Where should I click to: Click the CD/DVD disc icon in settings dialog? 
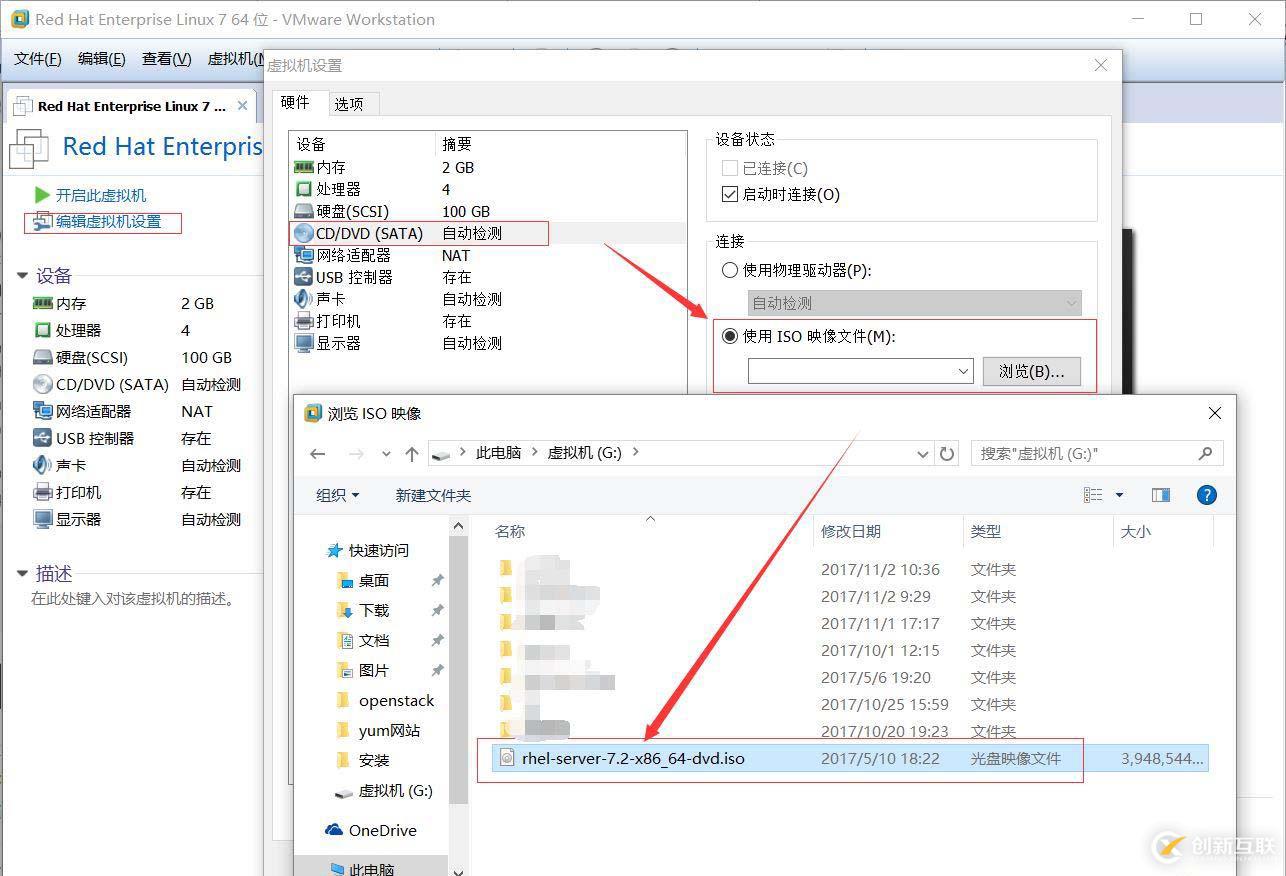pos(304,233)
